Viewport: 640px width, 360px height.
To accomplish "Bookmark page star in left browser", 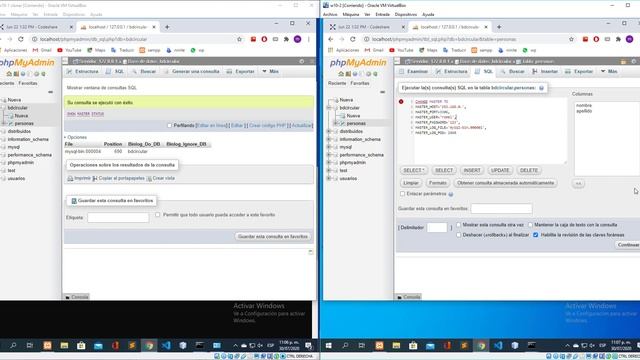I will pos(240,39).
